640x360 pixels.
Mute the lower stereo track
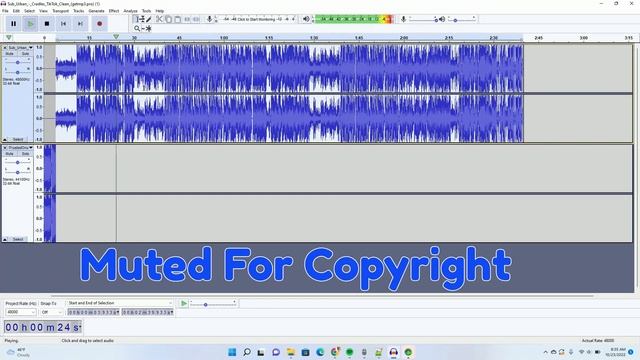10,153
